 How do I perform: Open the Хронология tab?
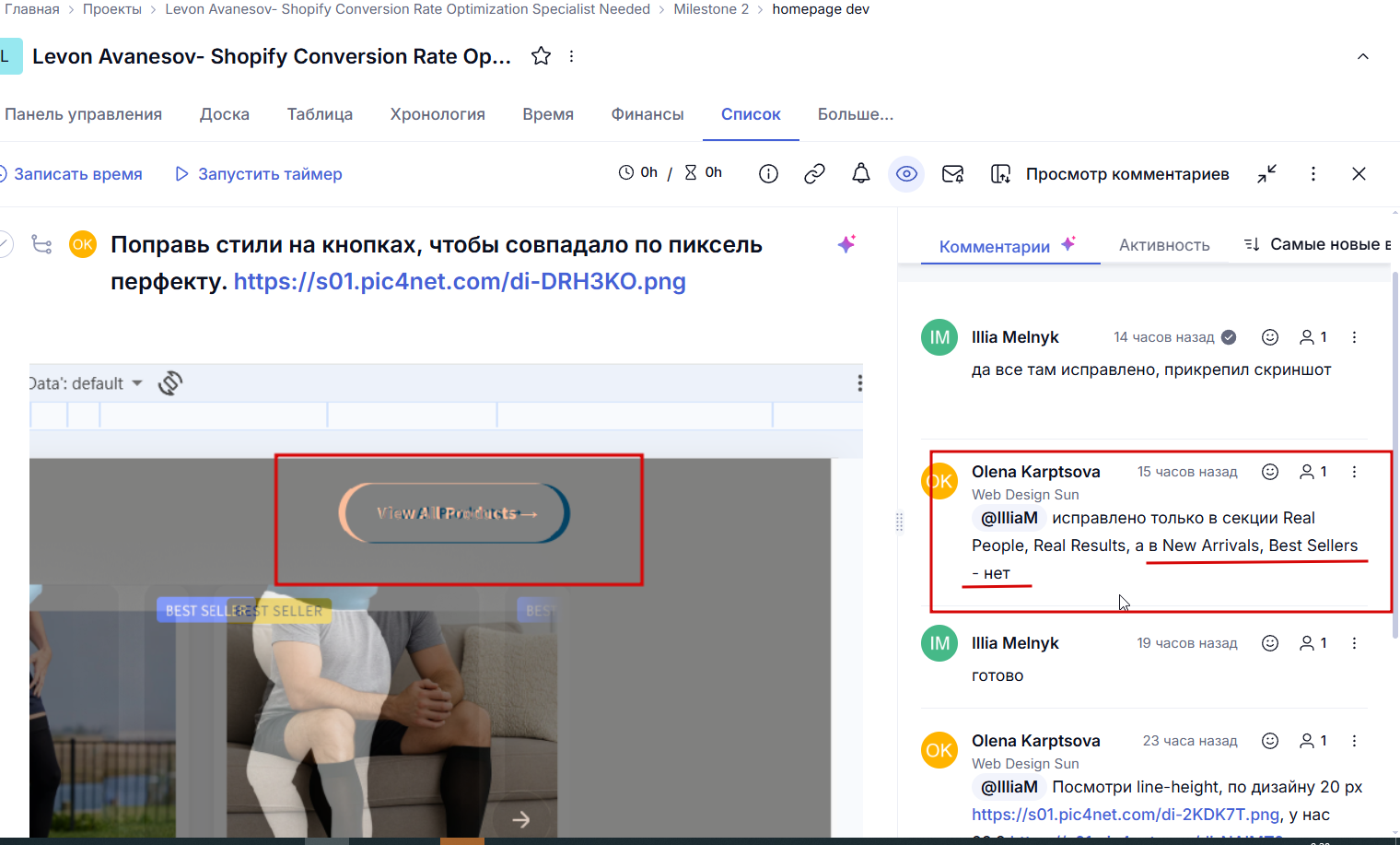[x=437, y=114]
